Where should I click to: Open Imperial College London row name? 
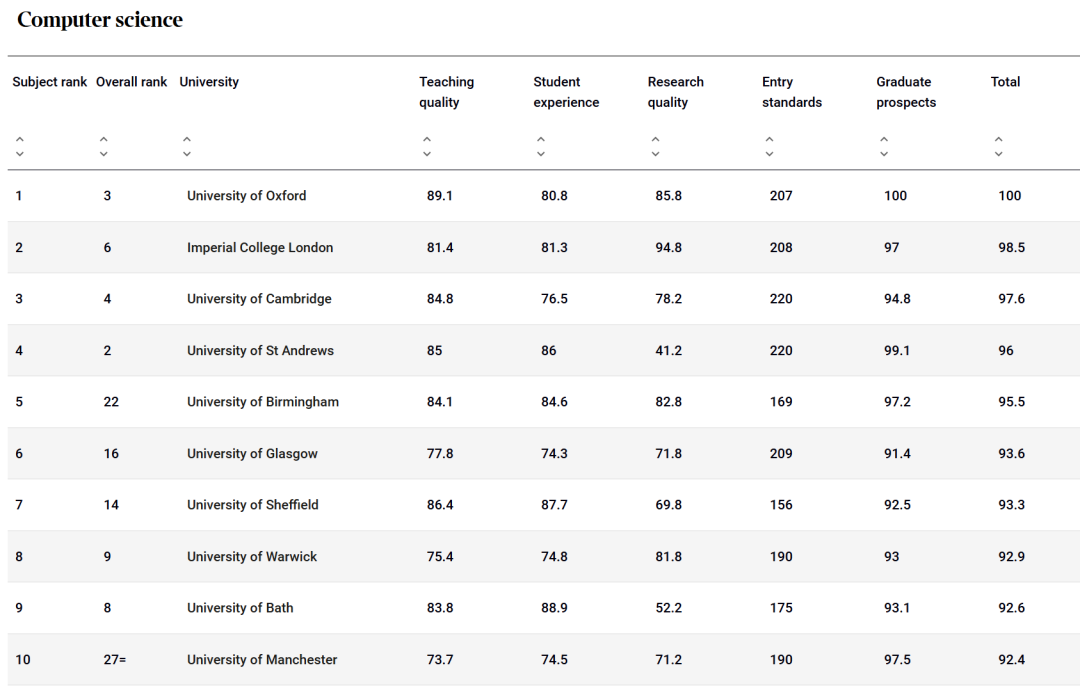click(260, 247)
